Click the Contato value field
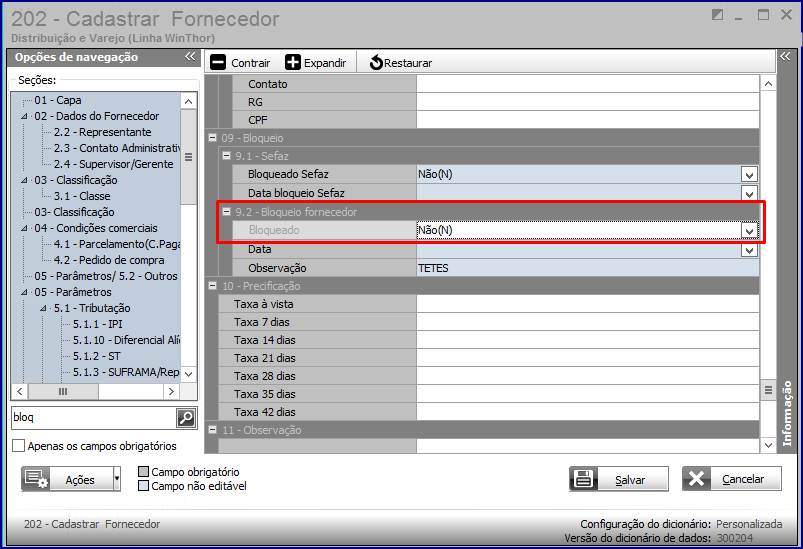 tap(588, 84)
